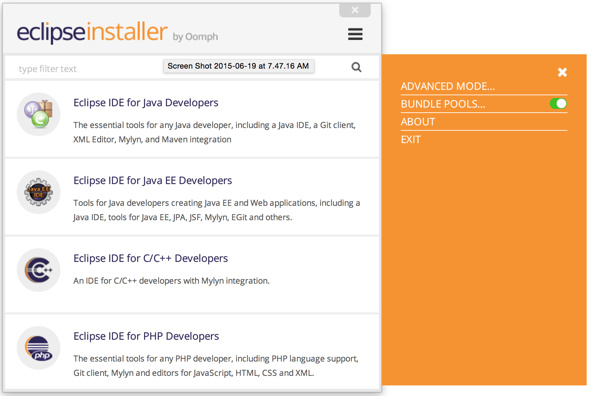Select the PHP package icon
Screen dimensions: 600x396
38,348
